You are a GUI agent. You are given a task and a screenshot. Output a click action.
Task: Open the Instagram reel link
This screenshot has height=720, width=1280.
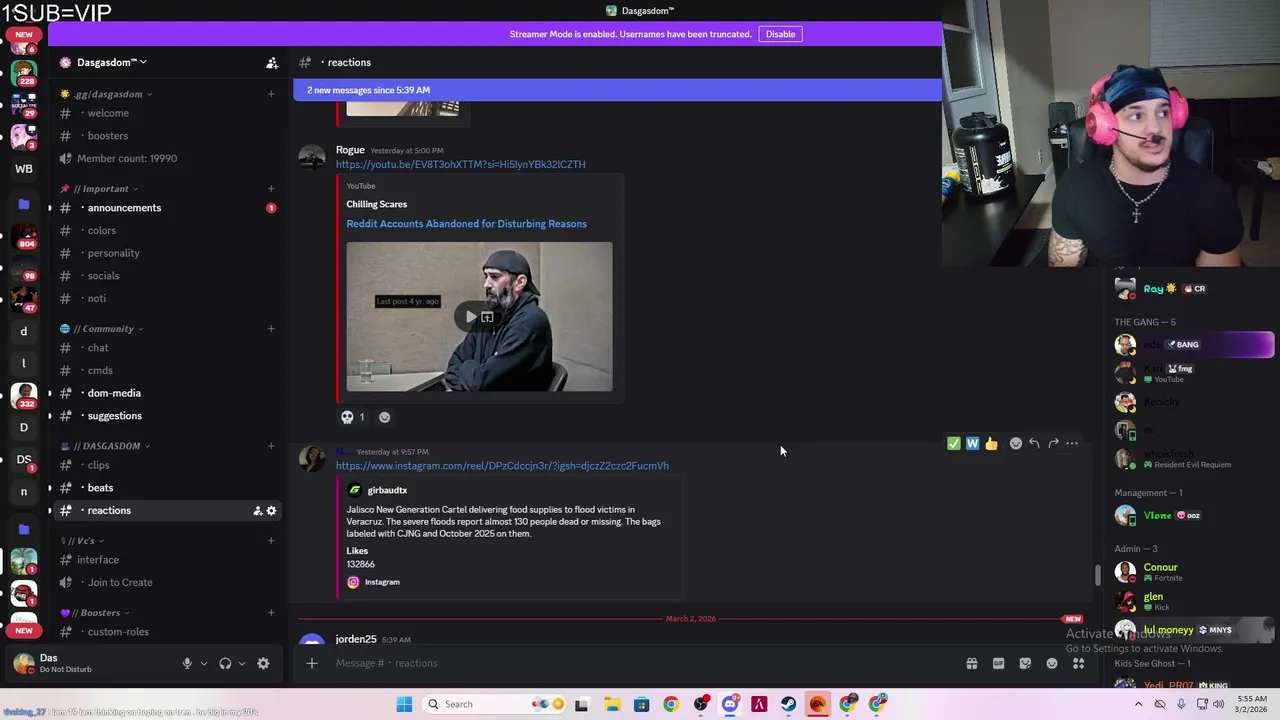coord(502,466)
